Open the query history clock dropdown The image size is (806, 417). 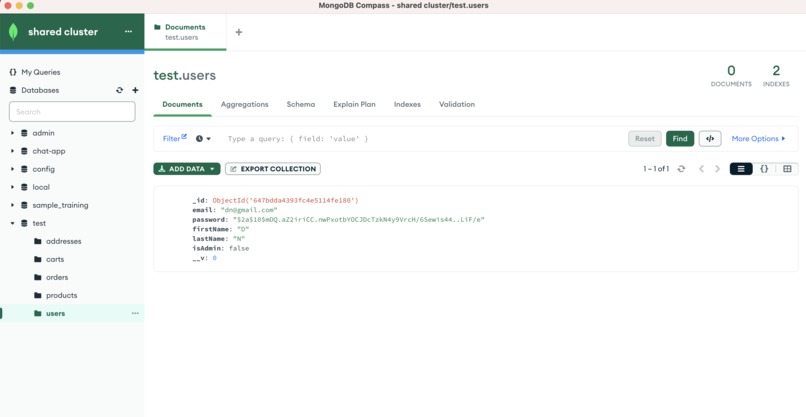(x=203, y=139)
